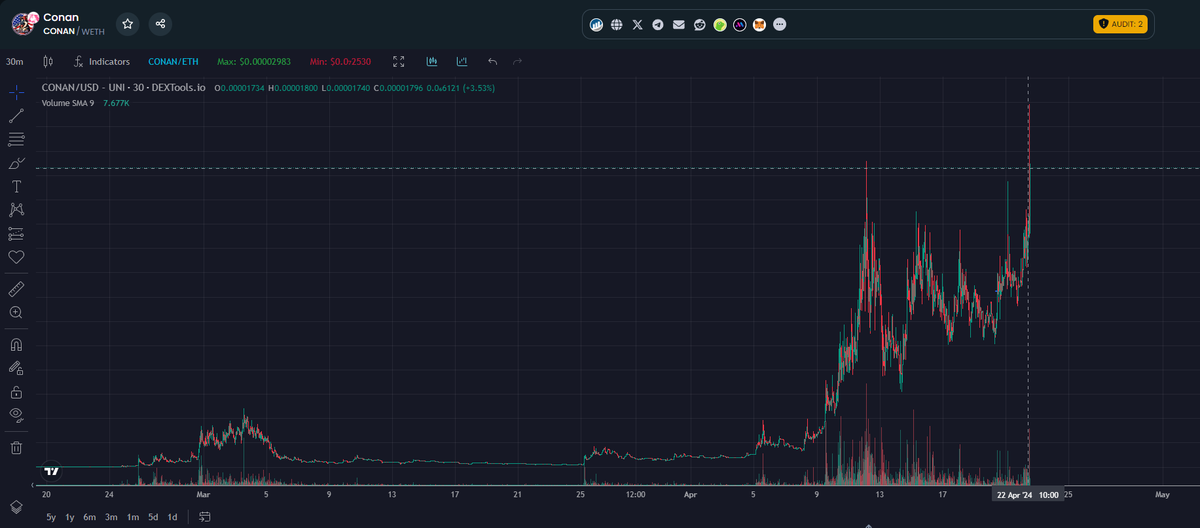Open the green CoinGecko icon link

pyautogui.click(x=720, y=24)
